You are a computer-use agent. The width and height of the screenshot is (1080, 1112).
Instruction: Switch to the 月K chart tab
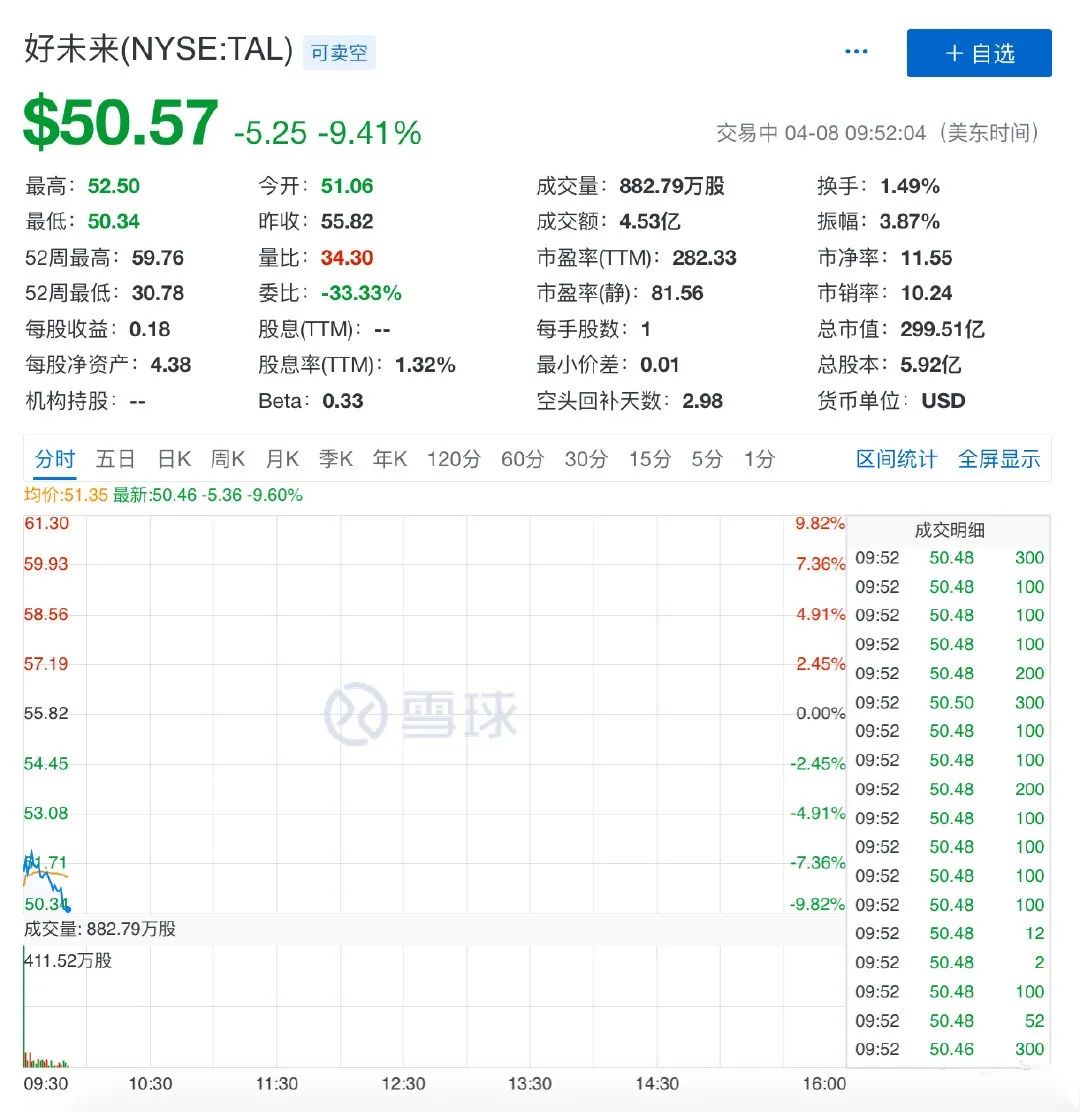[x=282, y=460]
